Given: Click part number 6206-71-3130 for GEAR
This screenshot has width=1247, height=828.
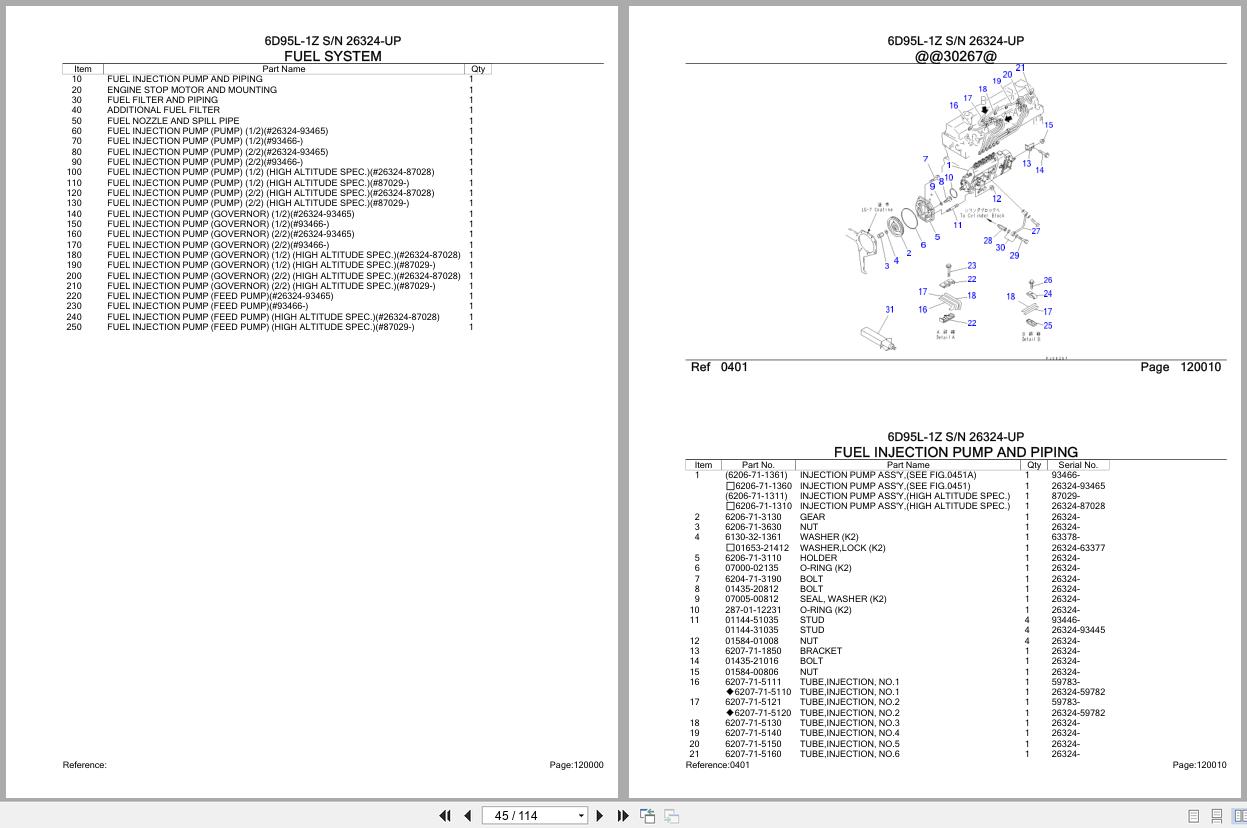Looking at the screenshot, I should tap(753, 517).
